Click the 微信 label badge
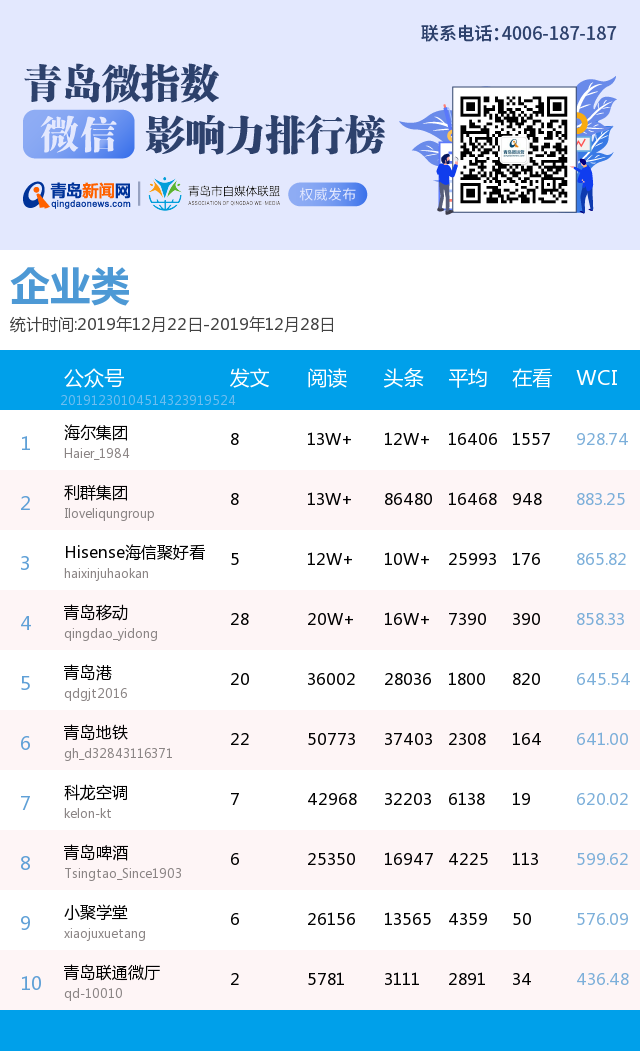Viewport: 640px width, 1051px height. 78,135
